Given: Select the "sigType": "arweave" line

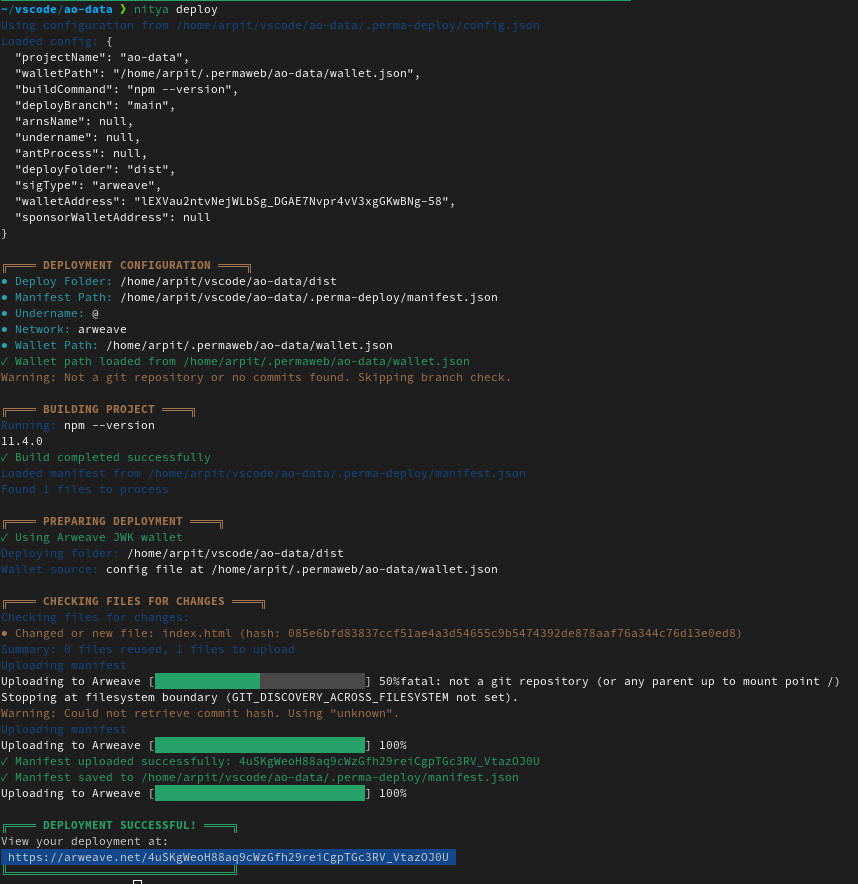Looking at the screenshot, I should 88,185.
